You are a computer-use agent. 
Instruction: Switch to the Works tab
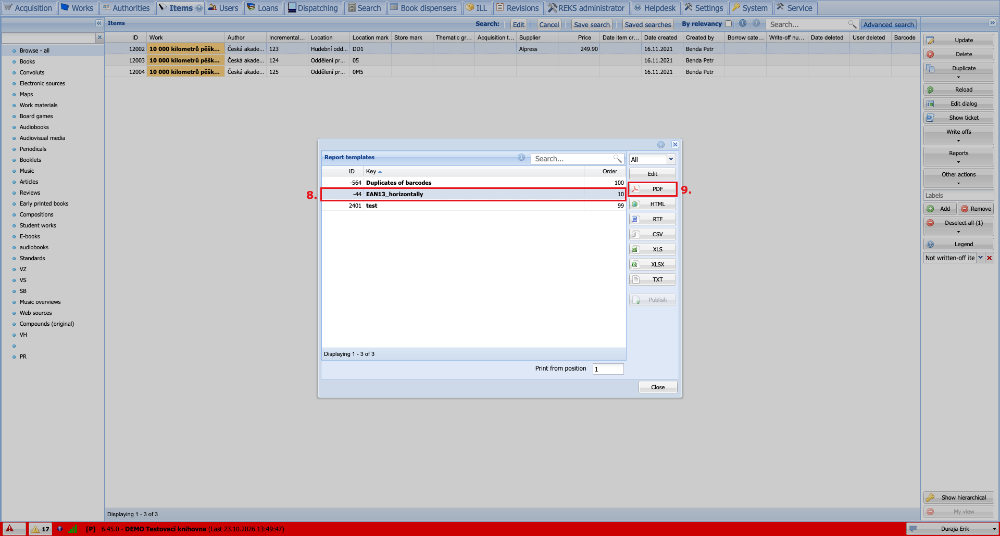(77, 8)
